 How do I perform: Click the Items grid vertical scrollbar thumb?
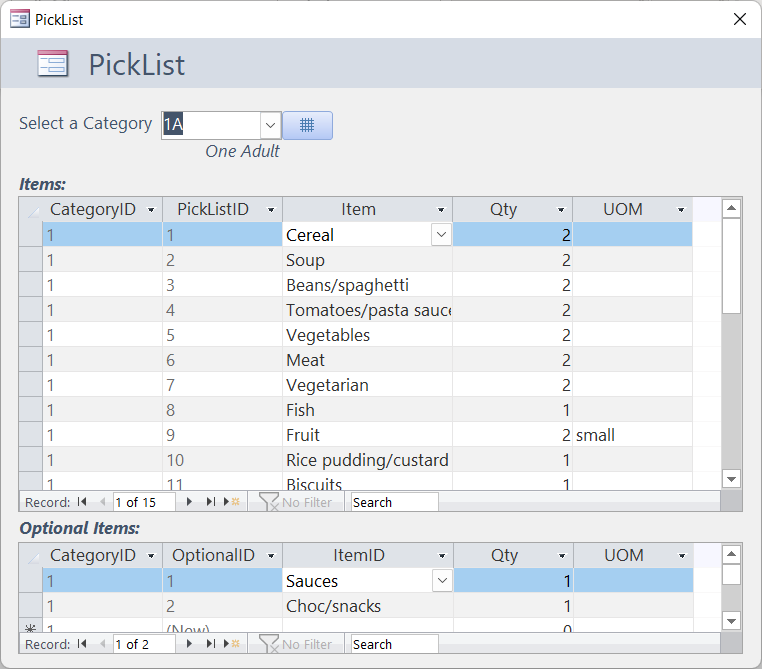pyautogui.click(x=731, y=265)
